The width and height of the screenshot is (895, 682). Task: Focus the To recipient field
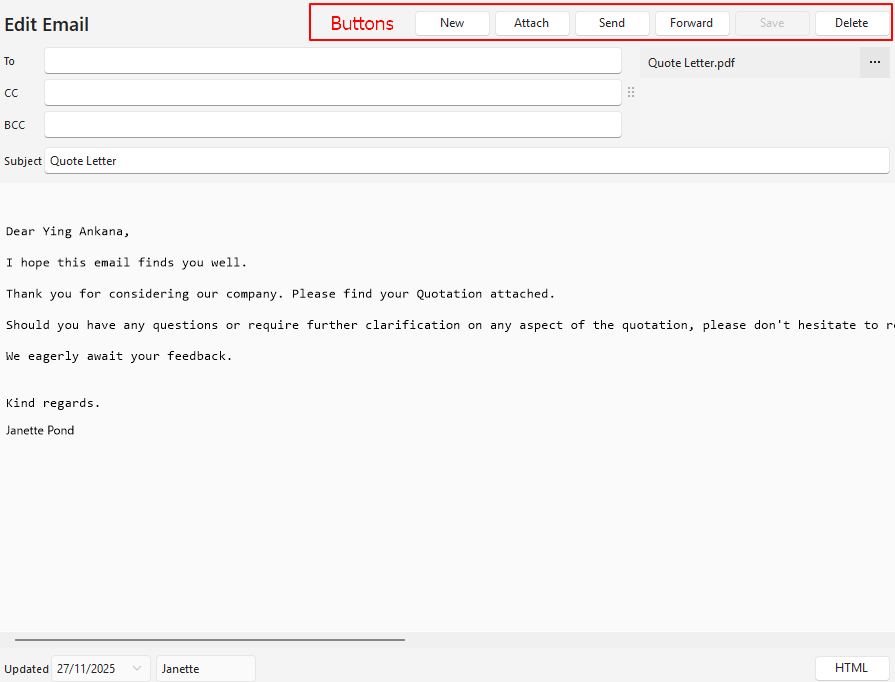(332, 61)
